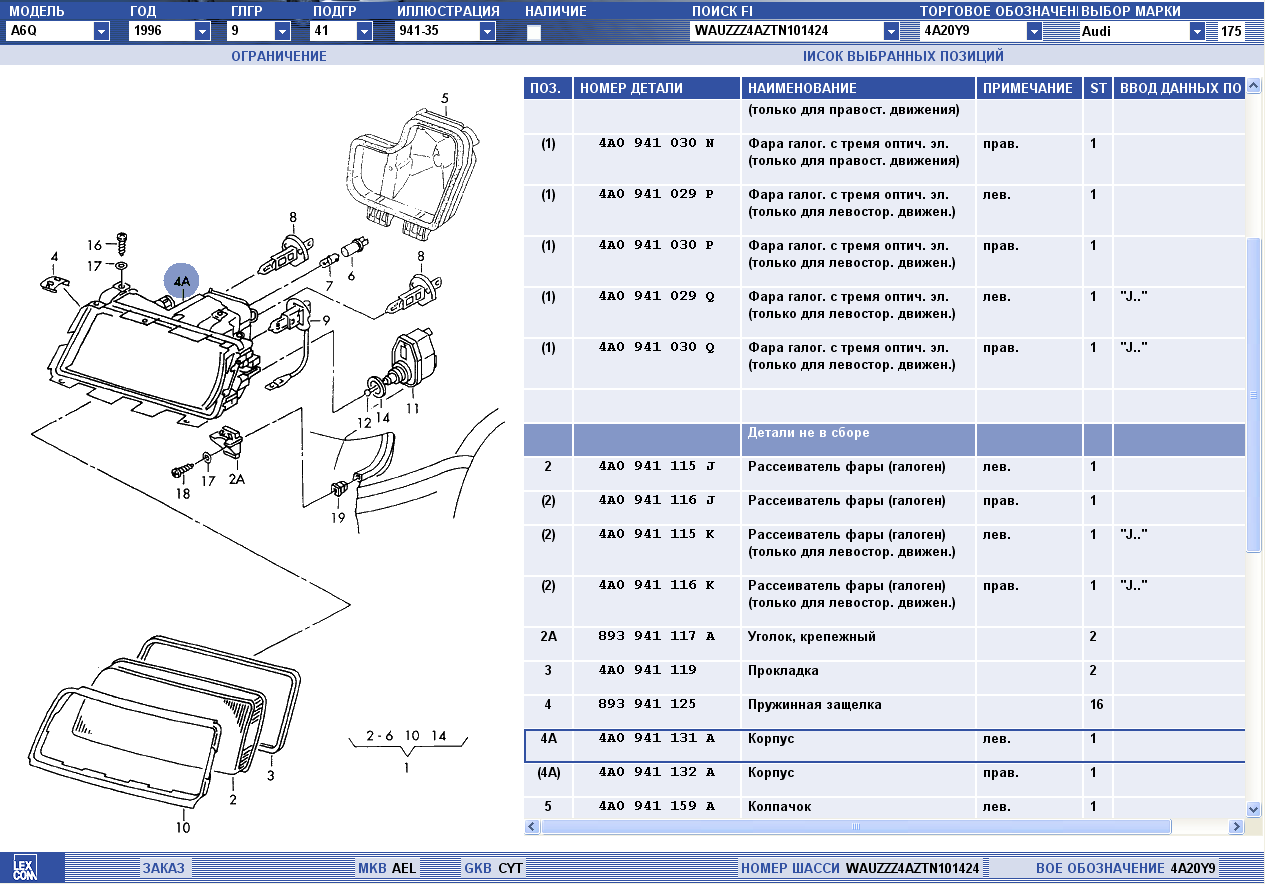Select callout number 5 in the diagram
1265x884 pixels.
click(445, 98)
